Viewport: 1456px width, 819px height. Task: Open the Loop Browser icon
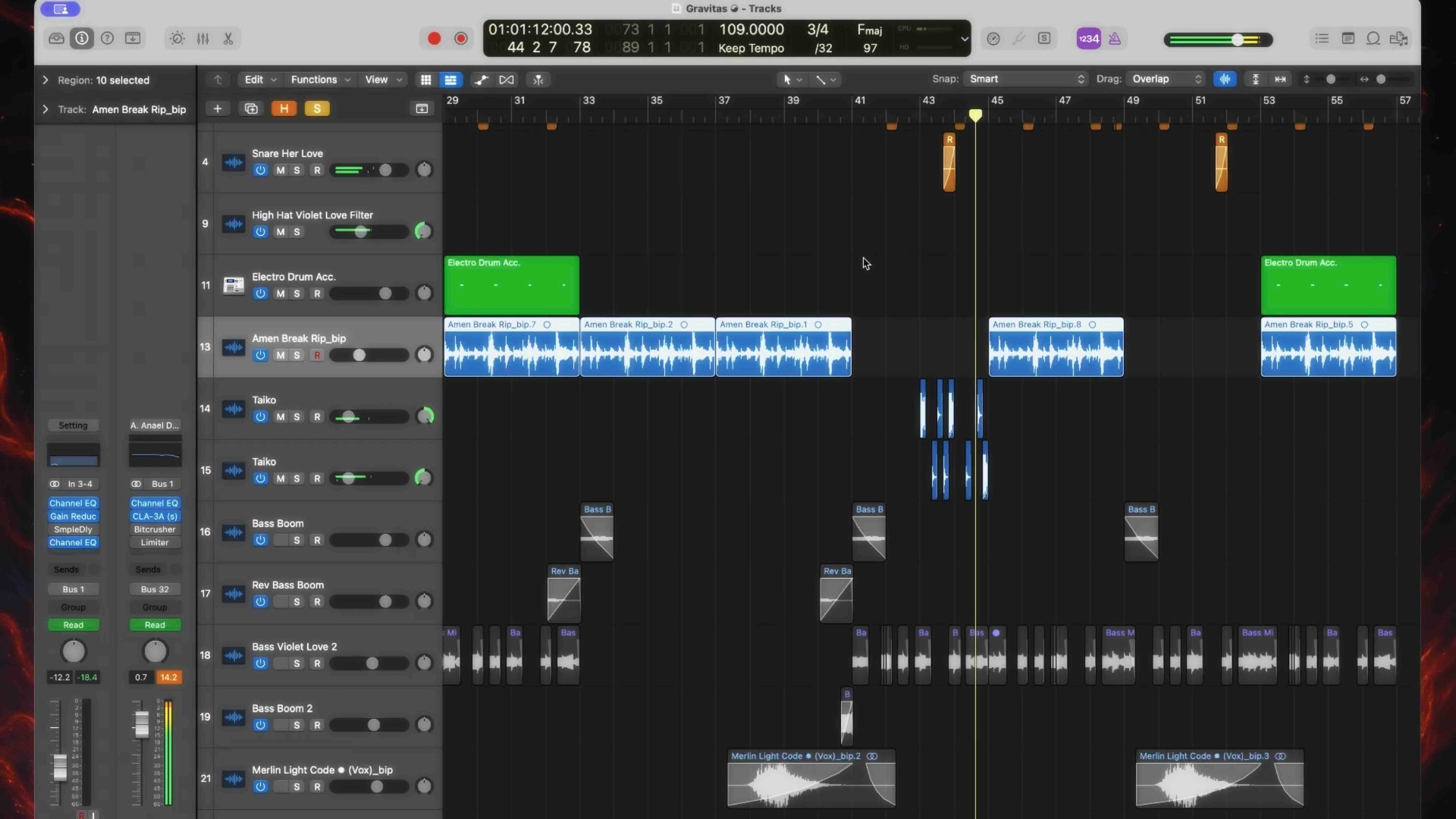1373,39
